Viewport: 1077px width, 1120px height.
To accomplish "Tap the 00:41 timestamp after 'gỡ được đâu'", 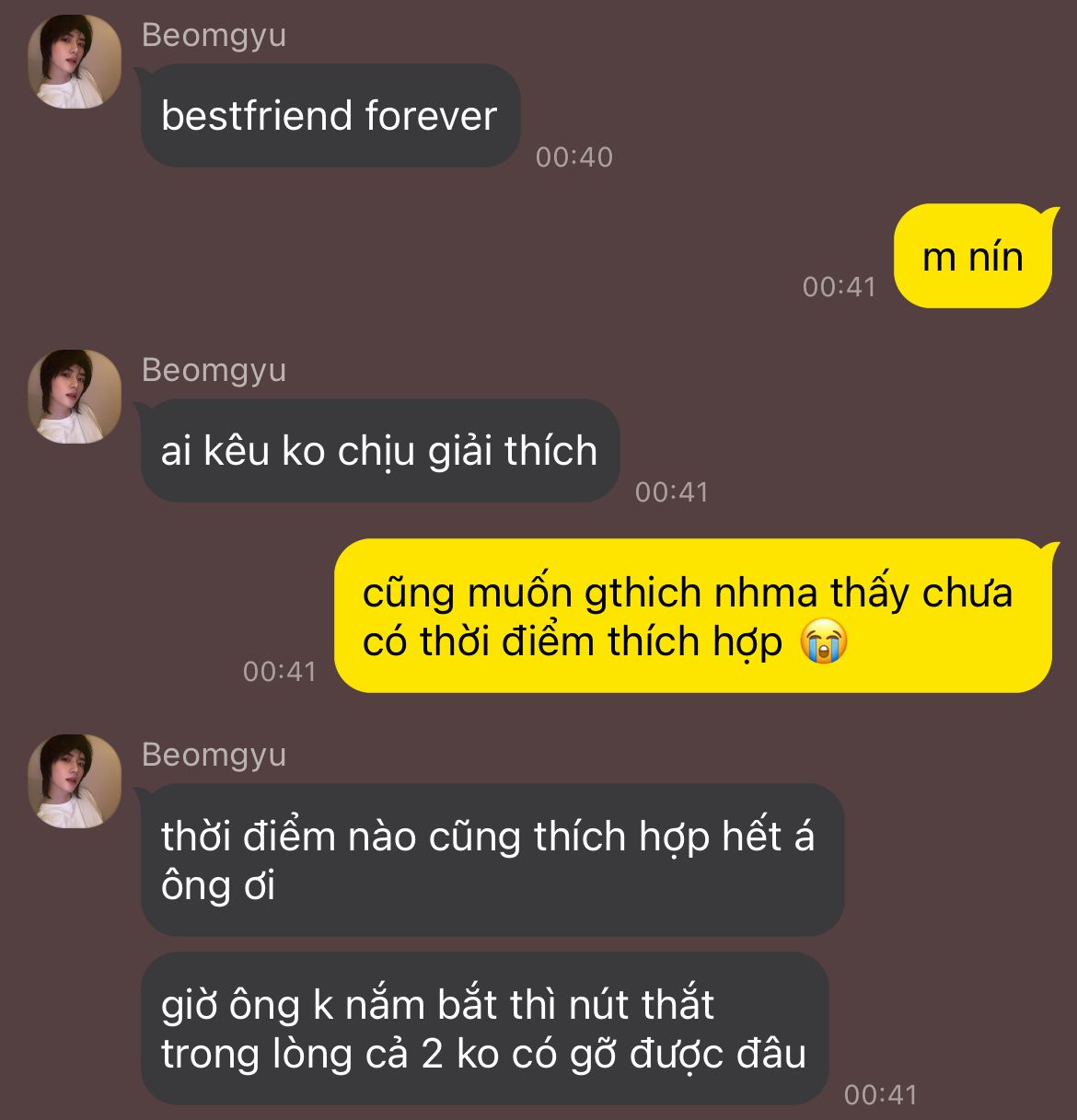I will coord(881,1094).
